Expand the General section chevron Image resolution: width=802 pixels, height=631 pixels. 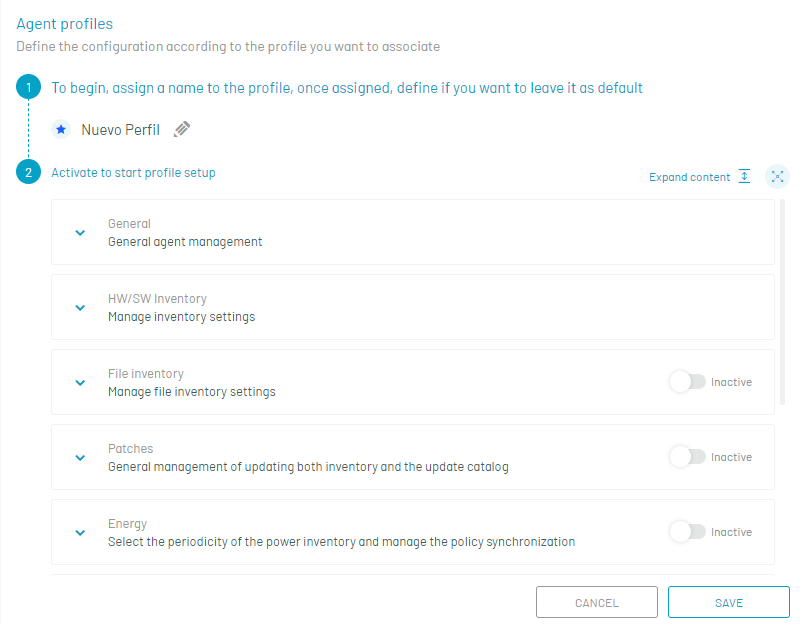coord(80,233)
